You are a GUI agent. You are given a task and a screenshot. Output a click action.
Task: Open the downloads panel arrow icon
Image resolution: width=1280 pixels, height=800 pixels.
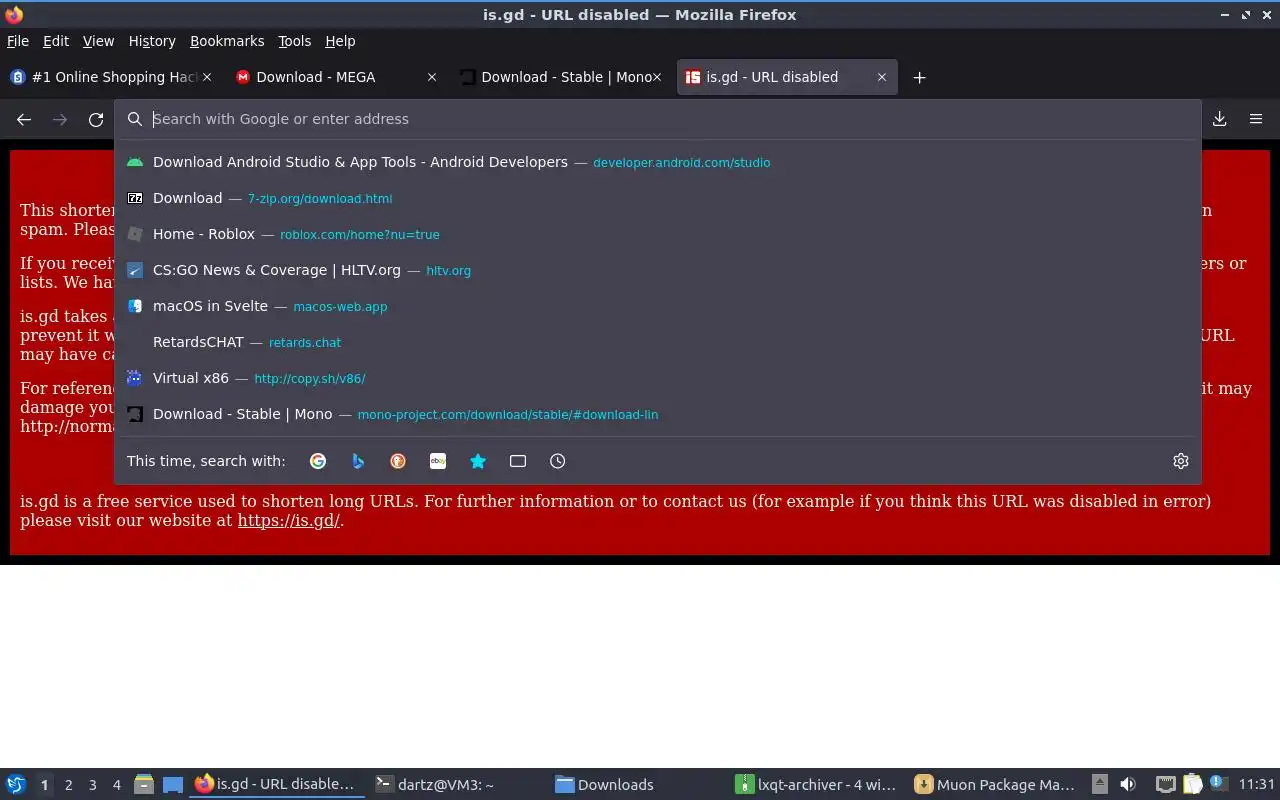tap(1220, 119)
